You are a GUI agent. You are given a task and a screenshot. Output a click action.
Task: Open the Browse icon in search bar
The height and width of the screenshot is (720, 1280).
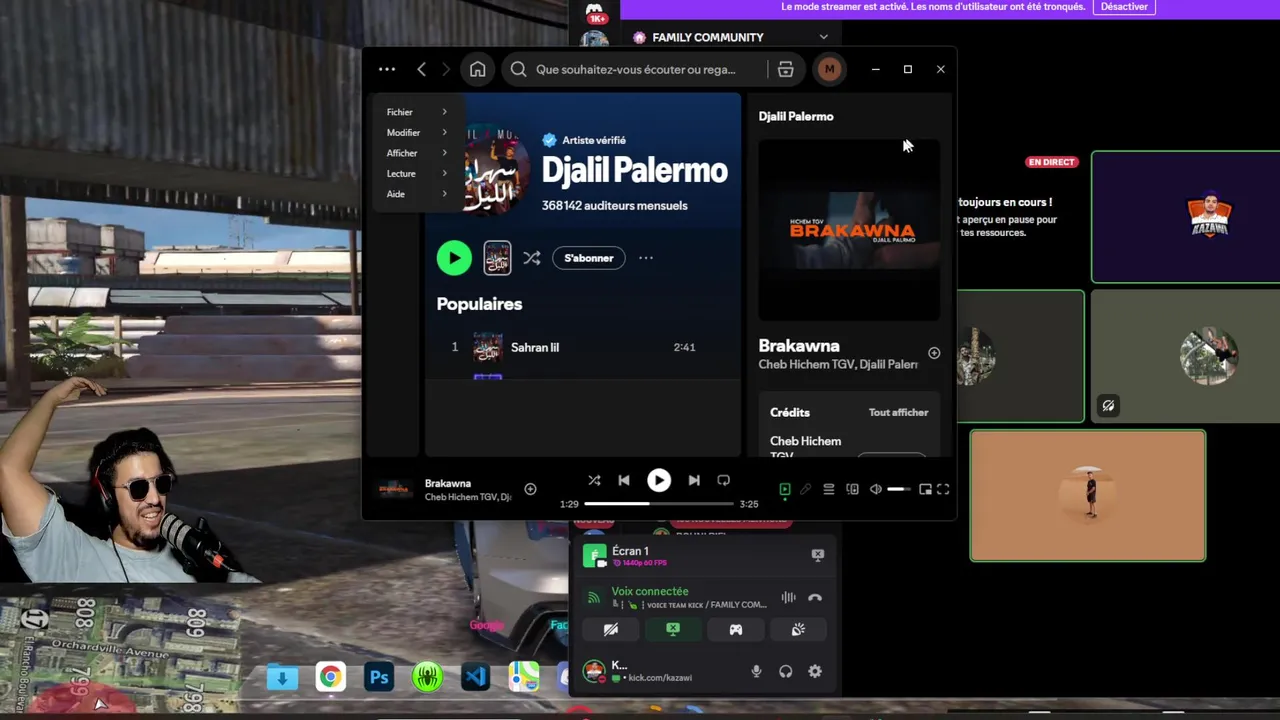click(786, 69)
